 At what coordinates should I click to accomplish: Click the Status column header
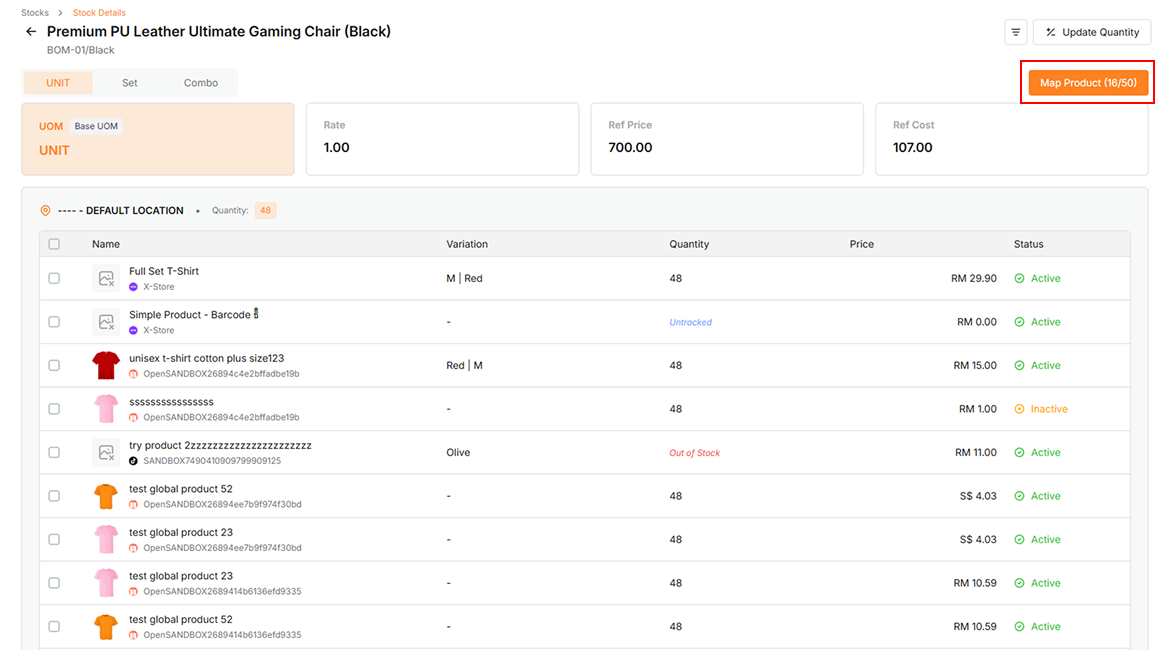pos(1028,244)
